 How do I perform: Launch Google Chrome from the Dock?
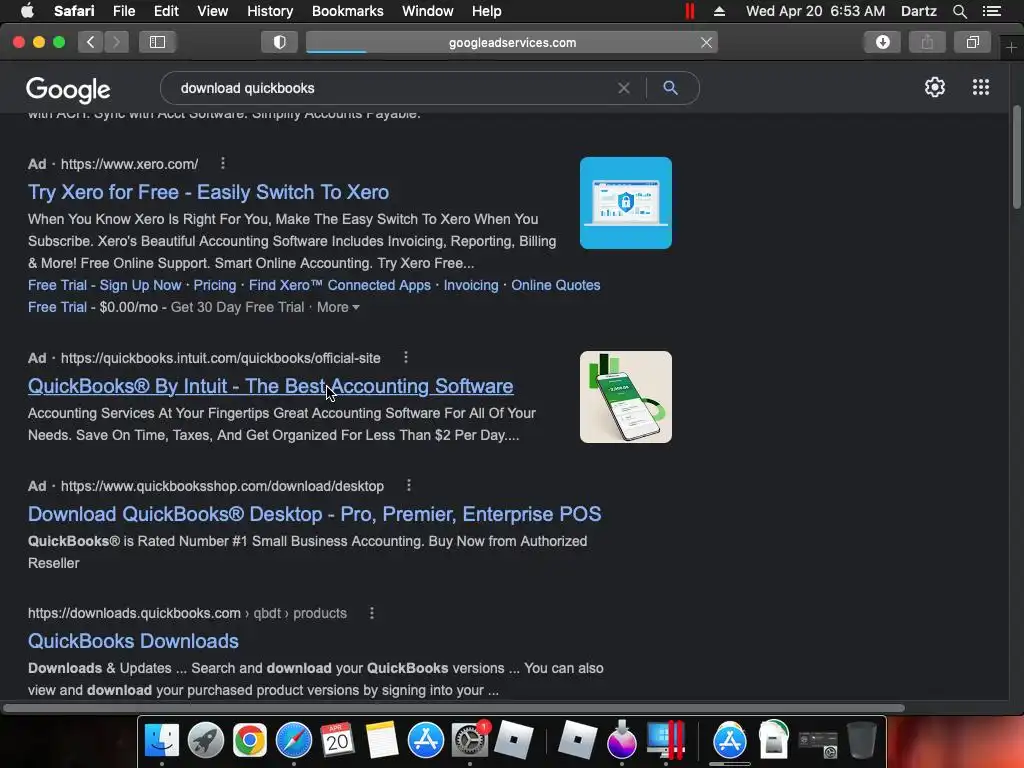pos(249,740)
